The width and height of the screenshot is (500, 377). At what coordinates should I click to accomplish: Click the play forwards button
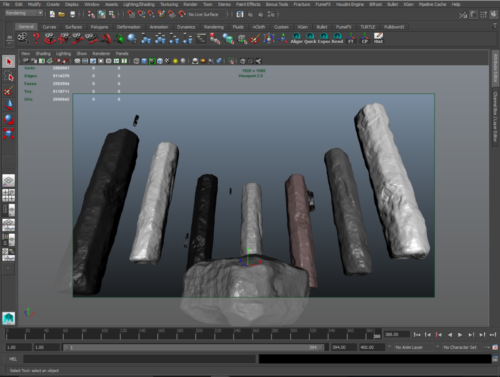(460, 335)
